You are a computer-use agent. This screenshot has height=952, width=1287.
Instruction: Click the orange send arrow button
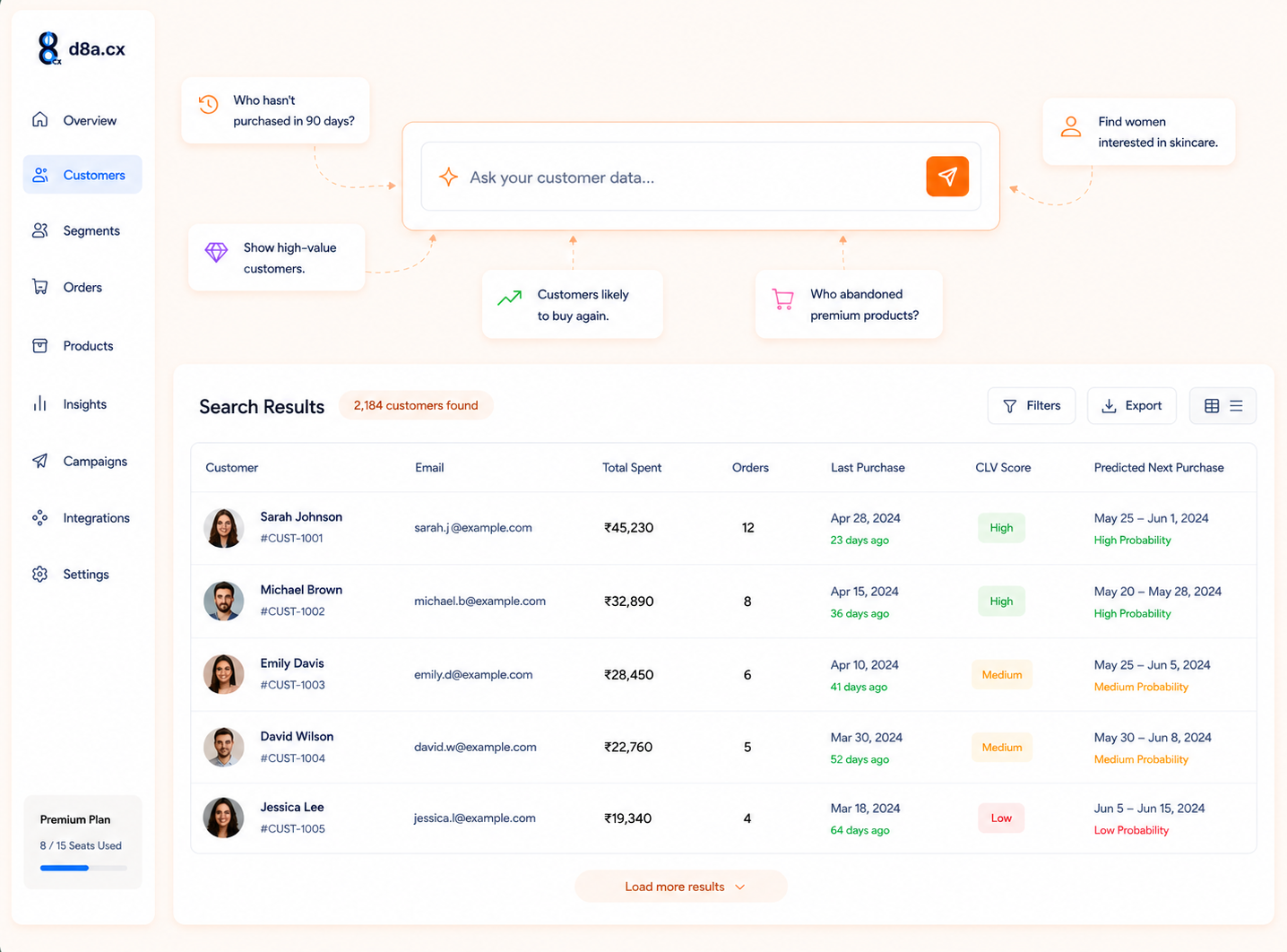coord(947,177)
